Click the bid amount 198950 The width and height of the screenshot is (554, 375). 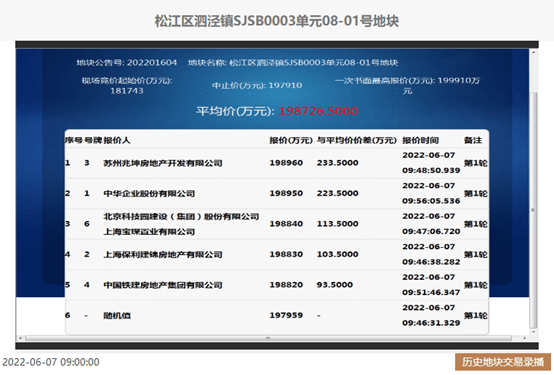(x=286, y=193)
